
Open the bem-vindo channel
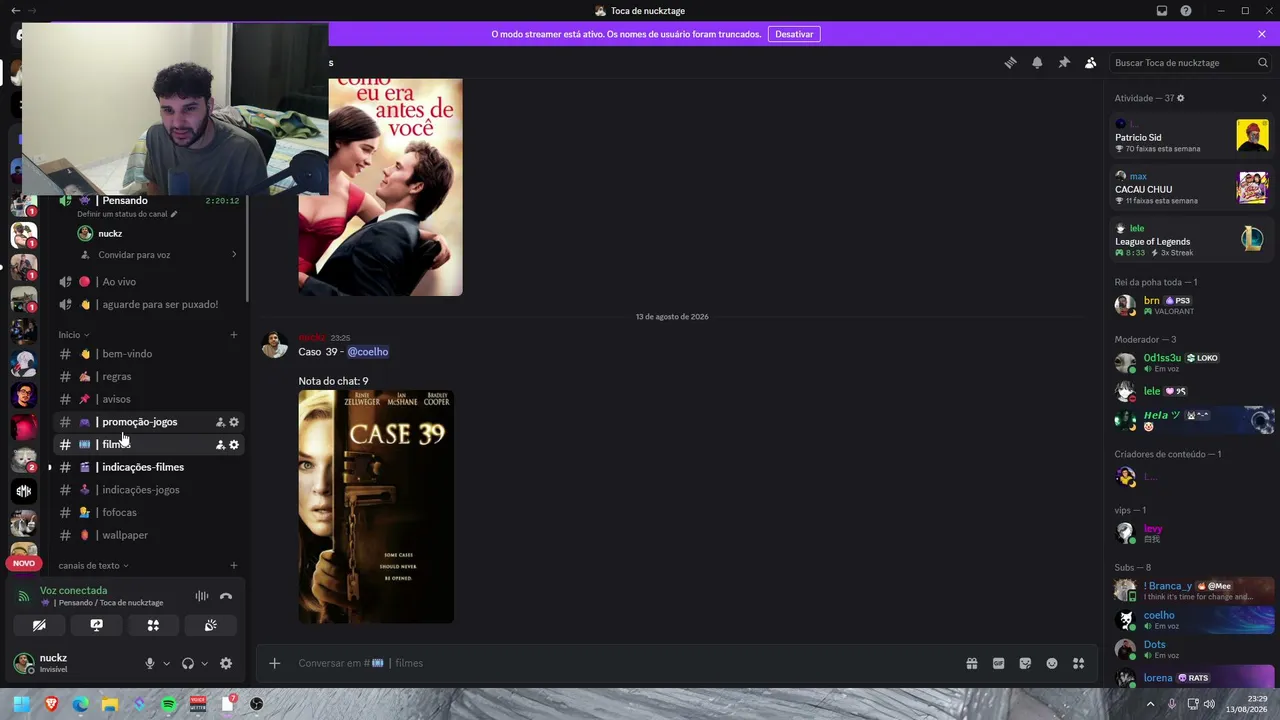point(149,354)
